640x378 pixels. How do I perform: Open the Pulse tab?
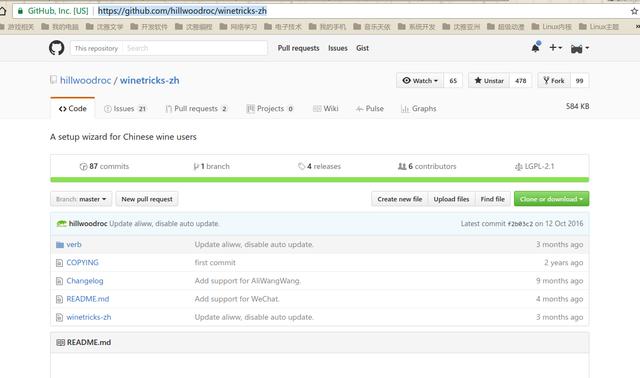370,109
